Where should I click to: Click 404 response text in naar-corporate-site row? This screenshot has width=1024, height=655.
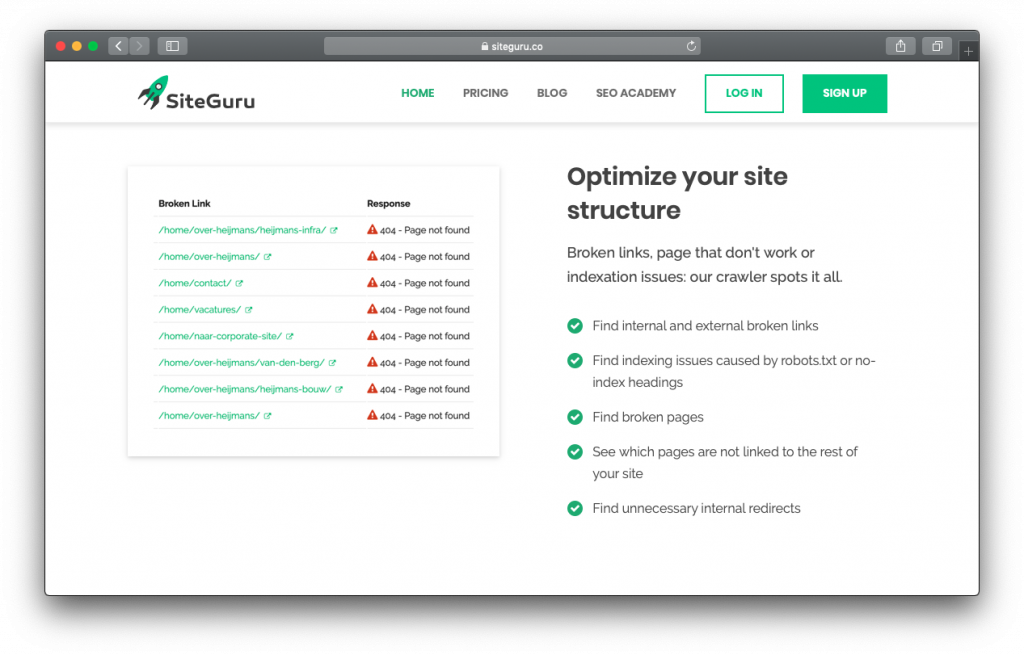tap(424, 336)
